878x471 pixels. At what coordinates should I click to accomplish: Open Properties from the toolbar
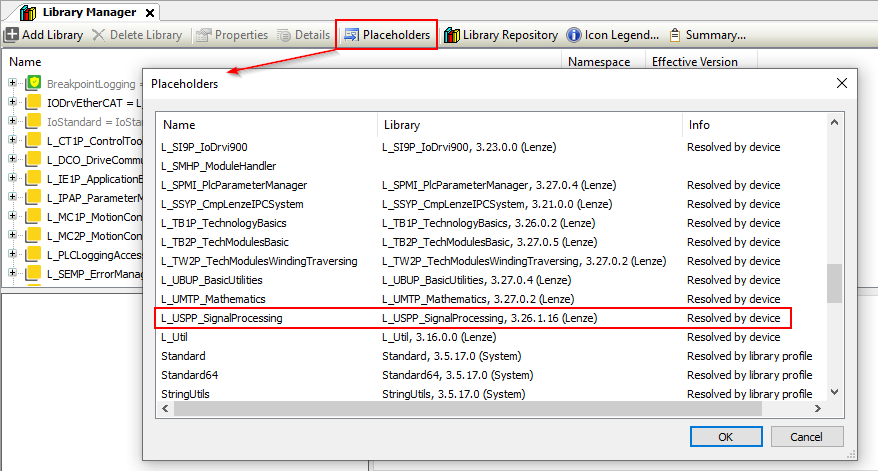click(204, 35)
